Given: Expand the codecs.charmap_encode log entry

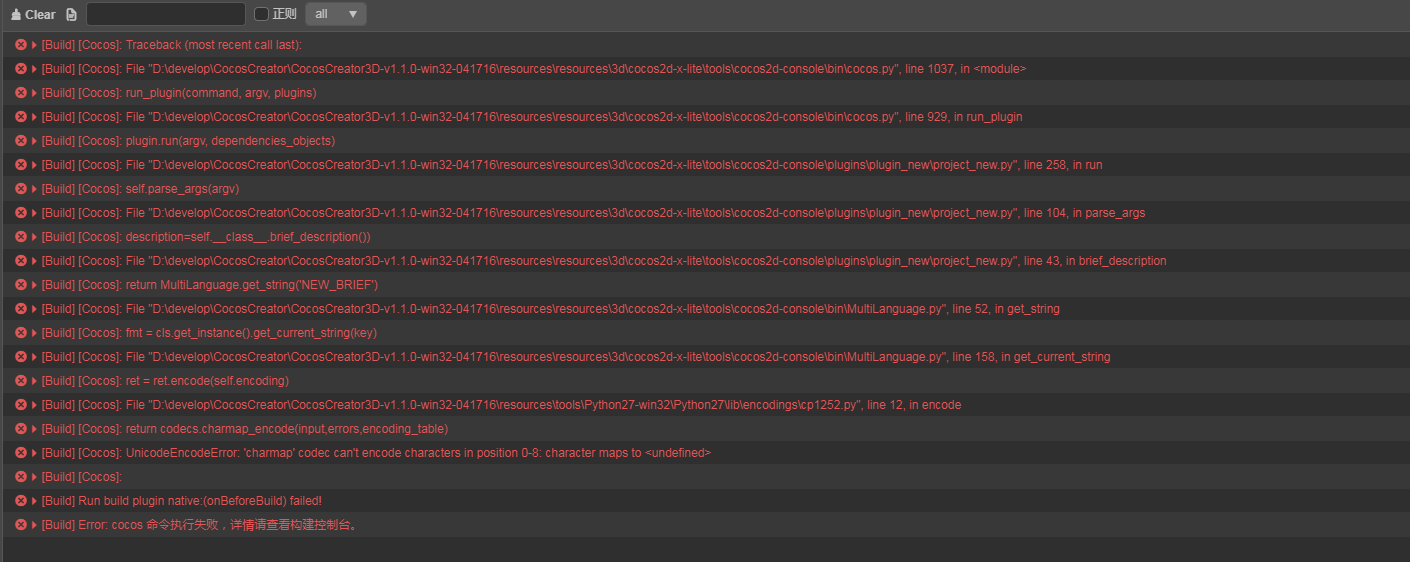Looking at the screenshot, I should pos(34,429).
